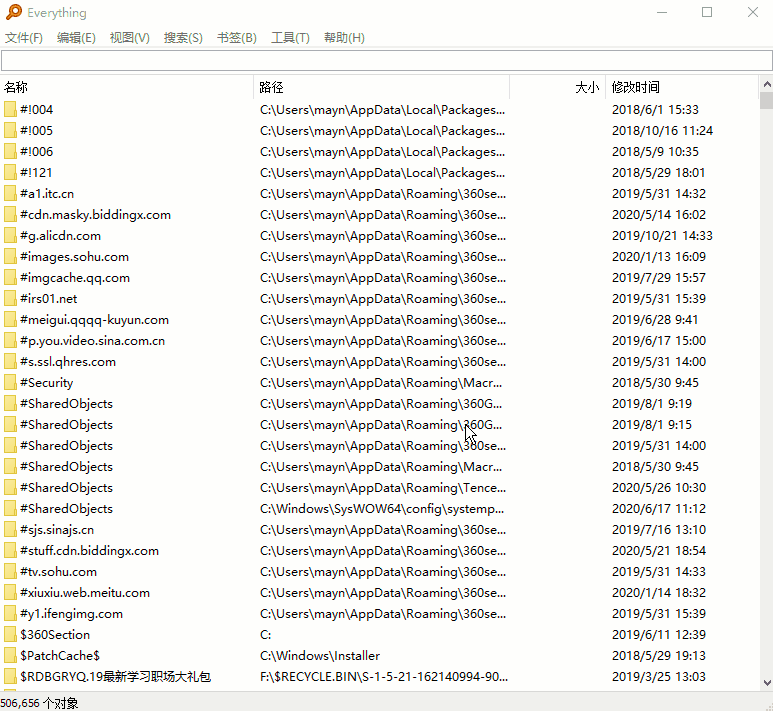Select the $PatchCache$ entry name
The width and height of the screenshot is (773, 711).
(x=60, y=656)
